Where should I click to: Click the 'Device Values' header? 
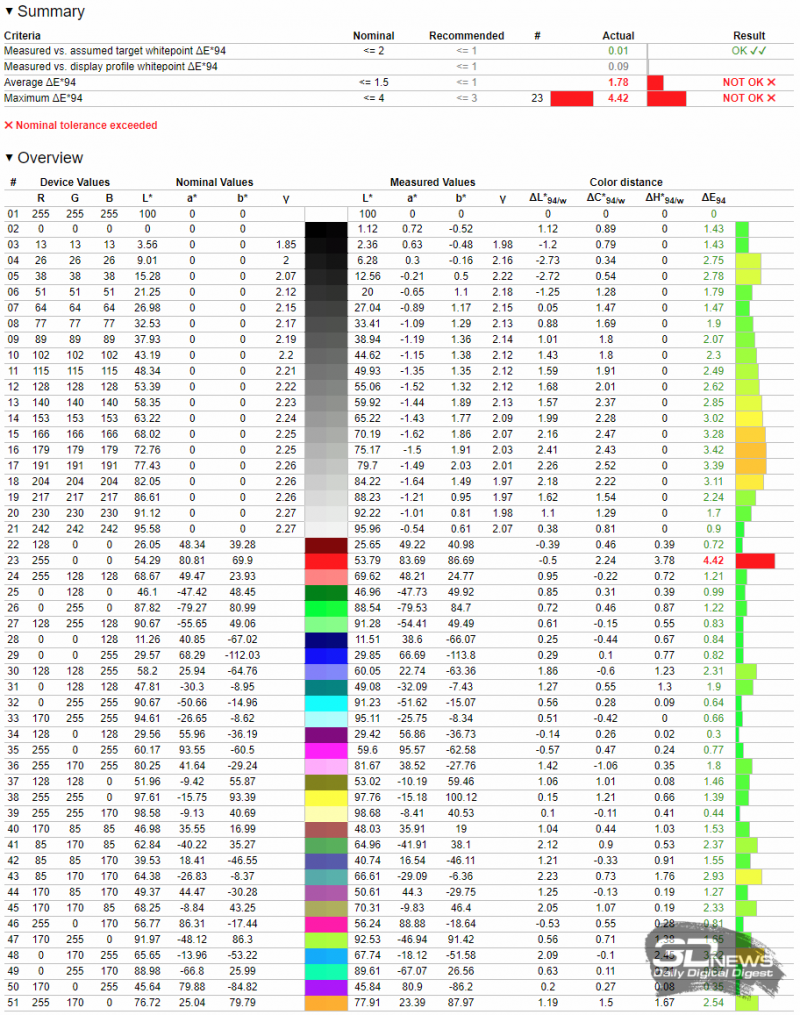(74, 183)
